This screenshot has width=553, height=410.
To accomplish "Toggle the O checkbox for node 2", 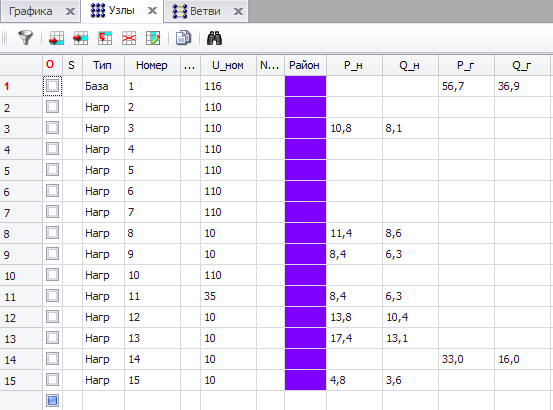I will coord(53,106).
